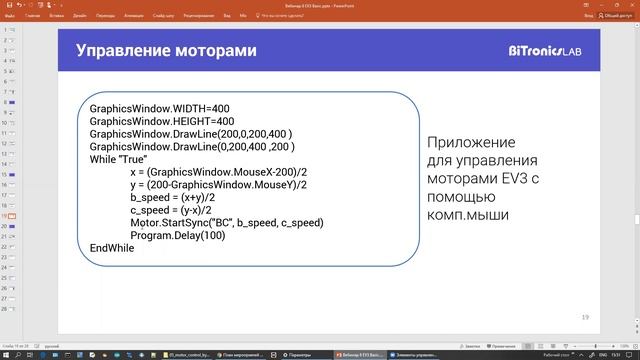Open the Главная ribbon tab
This screenshot has width=640, height=360.
click(x=33, y=16)
